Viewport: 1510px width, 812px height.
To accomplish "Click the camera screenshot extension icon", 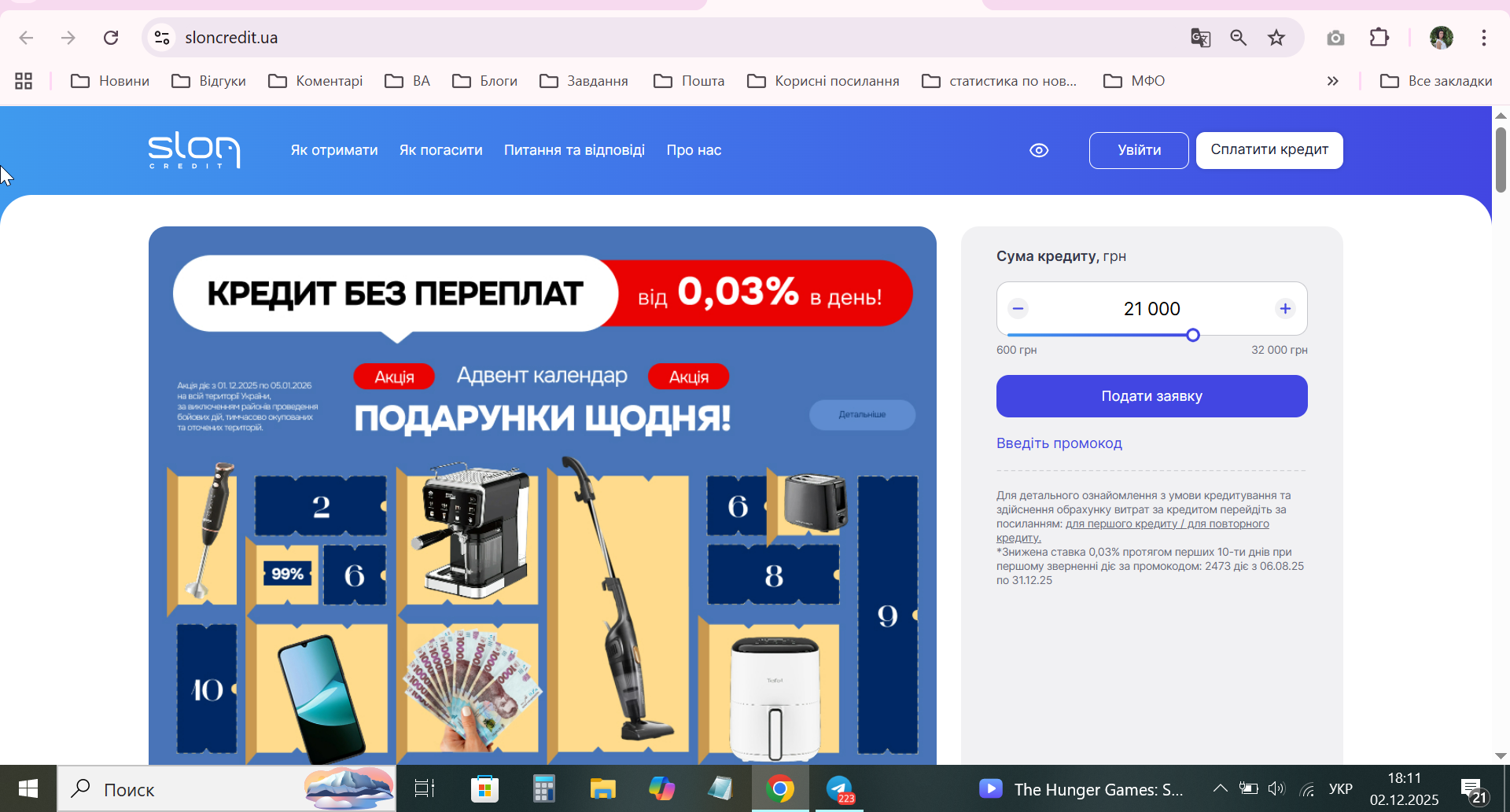I will (x=1335, y=38).
